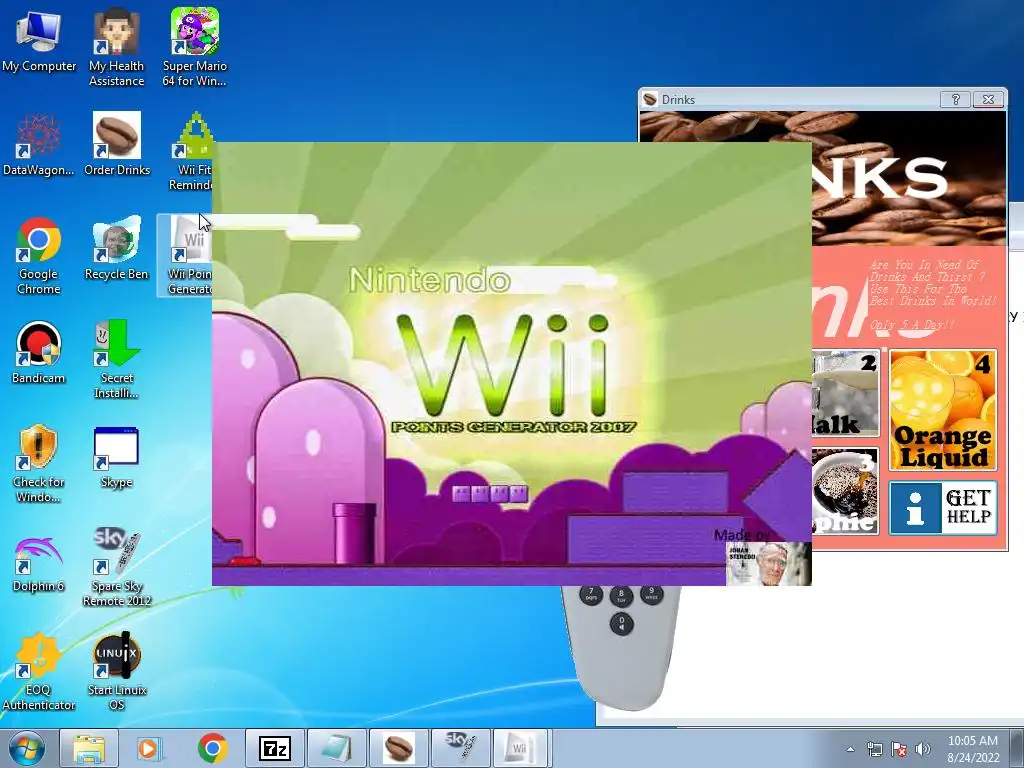Click the Drinks window title bar
1024x768 pixels.
[x=790, y=99]
